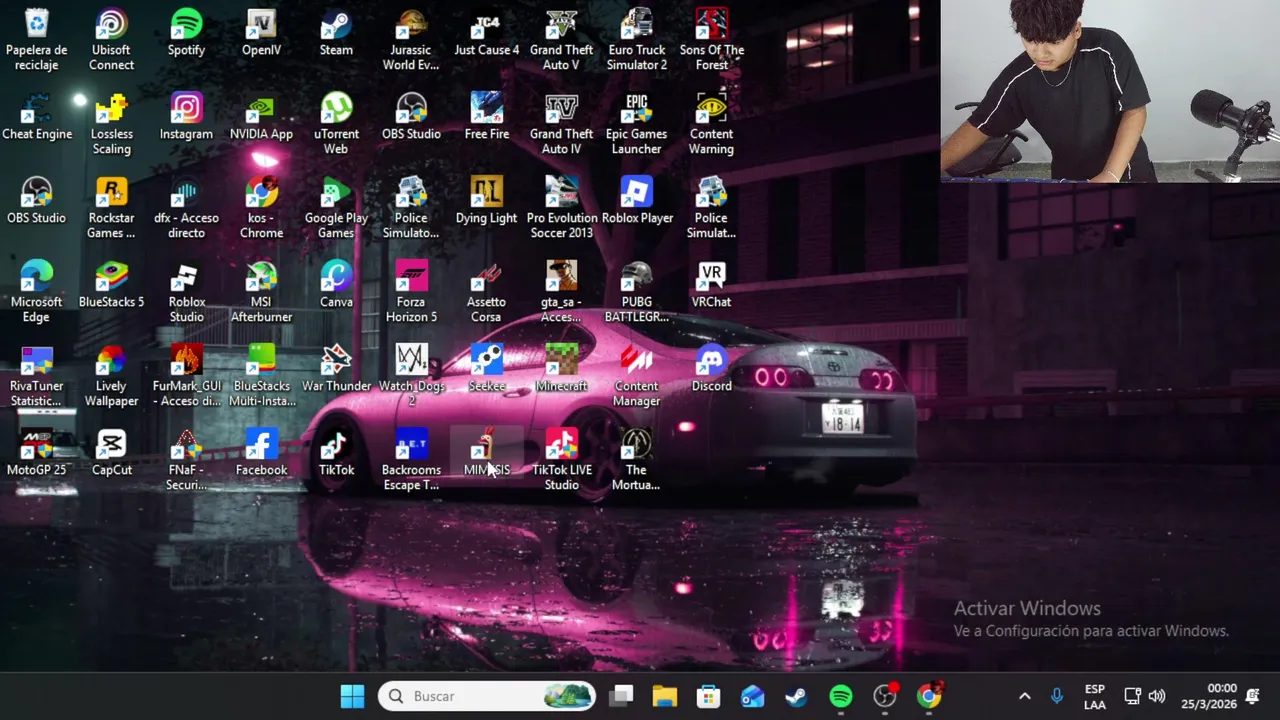Click the Microsoft Edge desktop icon
Image resolution: width=1280 pixels, height=720 pixels.
tap(36, 292)
